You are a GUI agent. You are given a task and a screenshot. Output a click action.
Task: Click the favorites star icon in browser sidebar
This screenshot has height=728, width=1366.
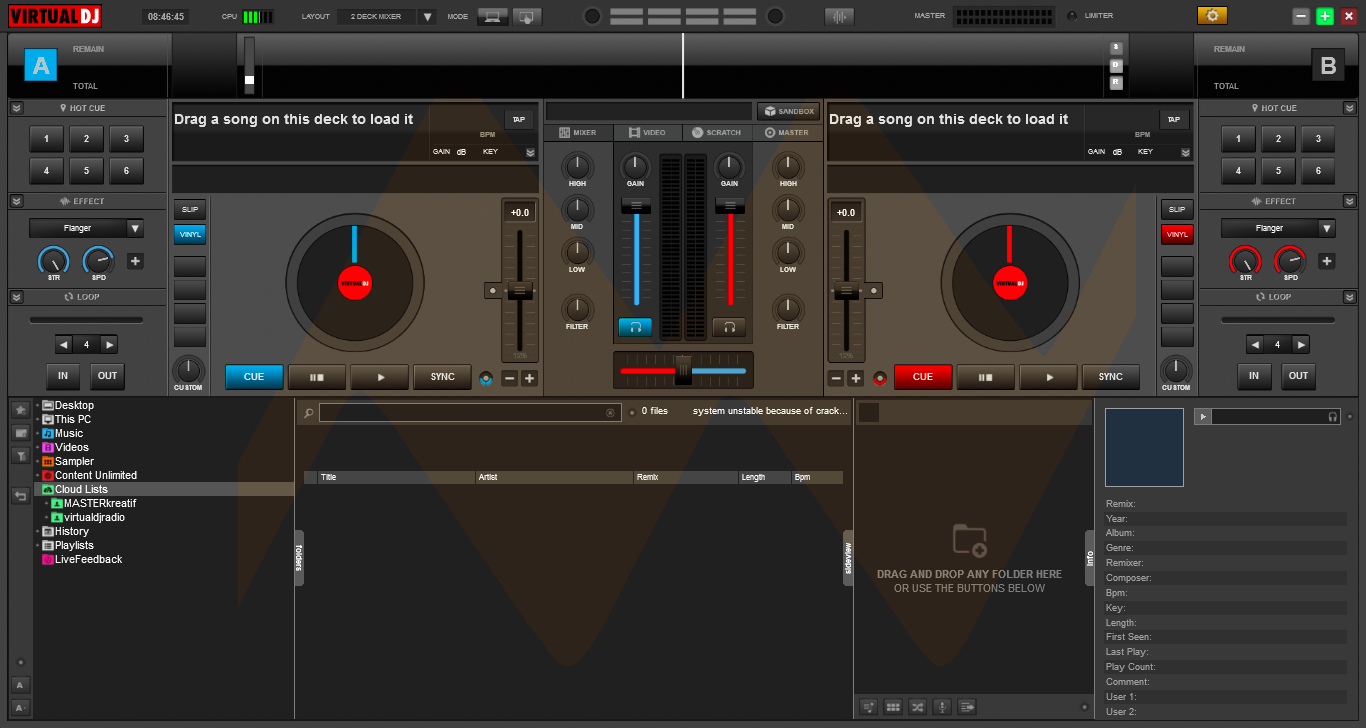[x=20, y=410]
